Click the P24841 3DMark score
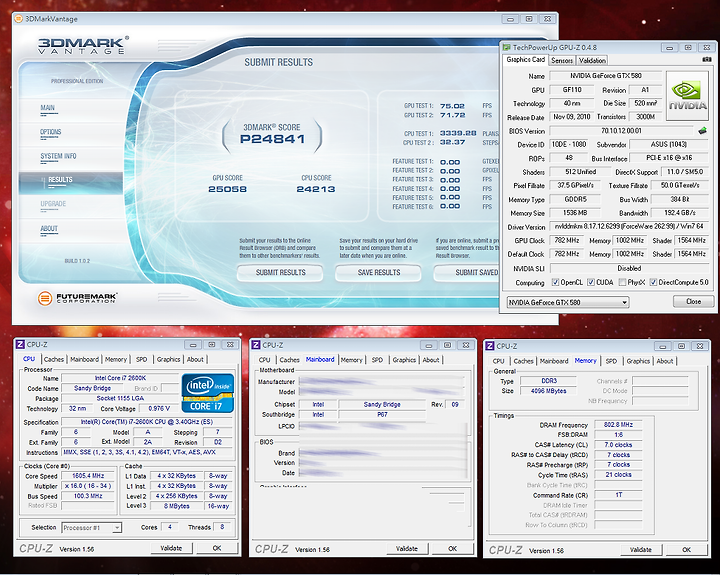The image size is (720, 575). coord(272,139)
